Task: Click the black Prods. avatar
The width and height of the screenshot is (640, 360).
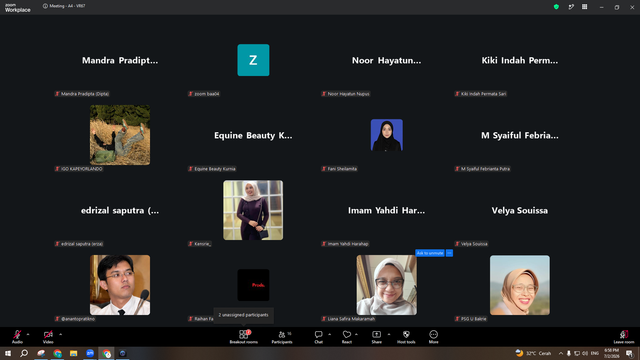Action: [x=253, y=285]
